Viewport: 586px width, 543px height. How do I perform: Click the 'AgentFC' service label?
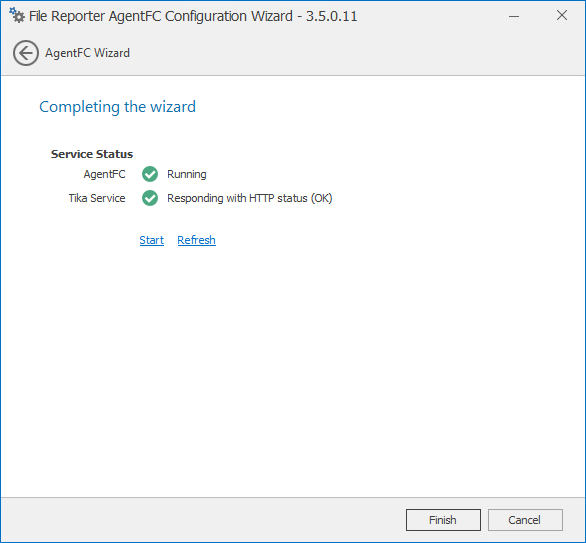[104, 174]
